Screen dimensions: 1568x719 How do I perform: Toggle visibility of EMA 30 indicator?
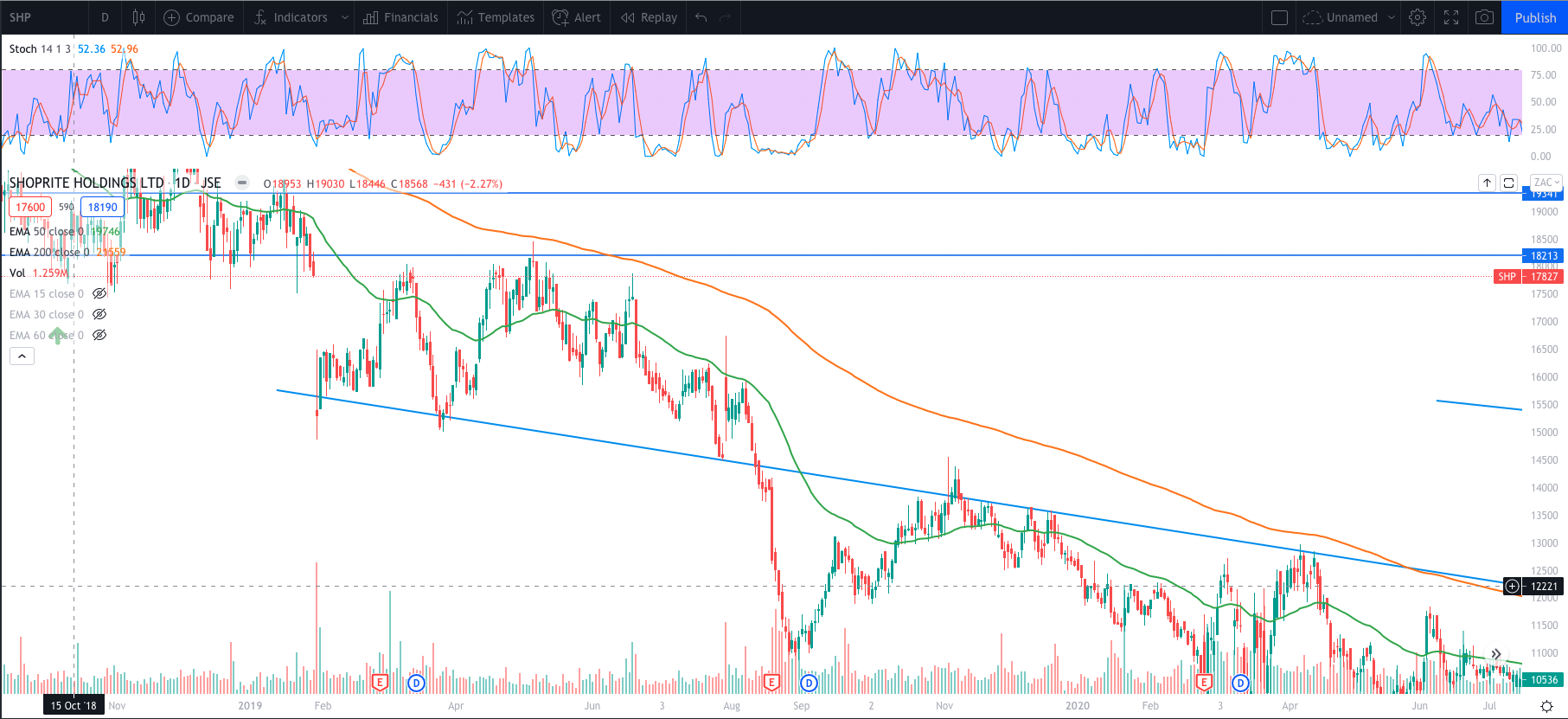coord(99,315)
